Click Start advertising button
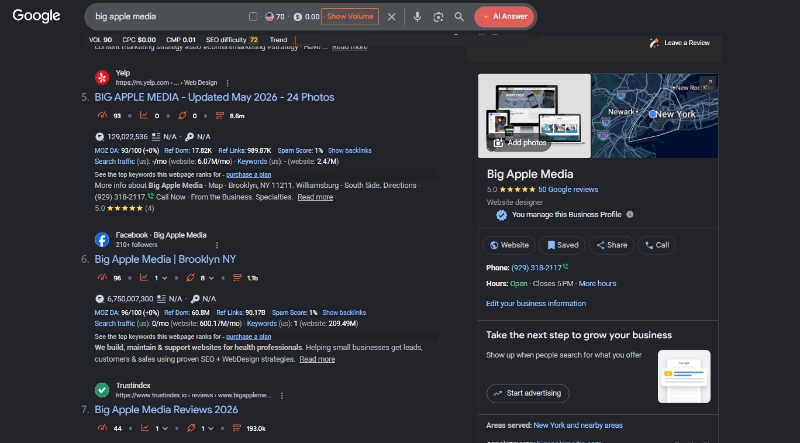This screenshot has height=443, width=800. (x=528, y=393)
